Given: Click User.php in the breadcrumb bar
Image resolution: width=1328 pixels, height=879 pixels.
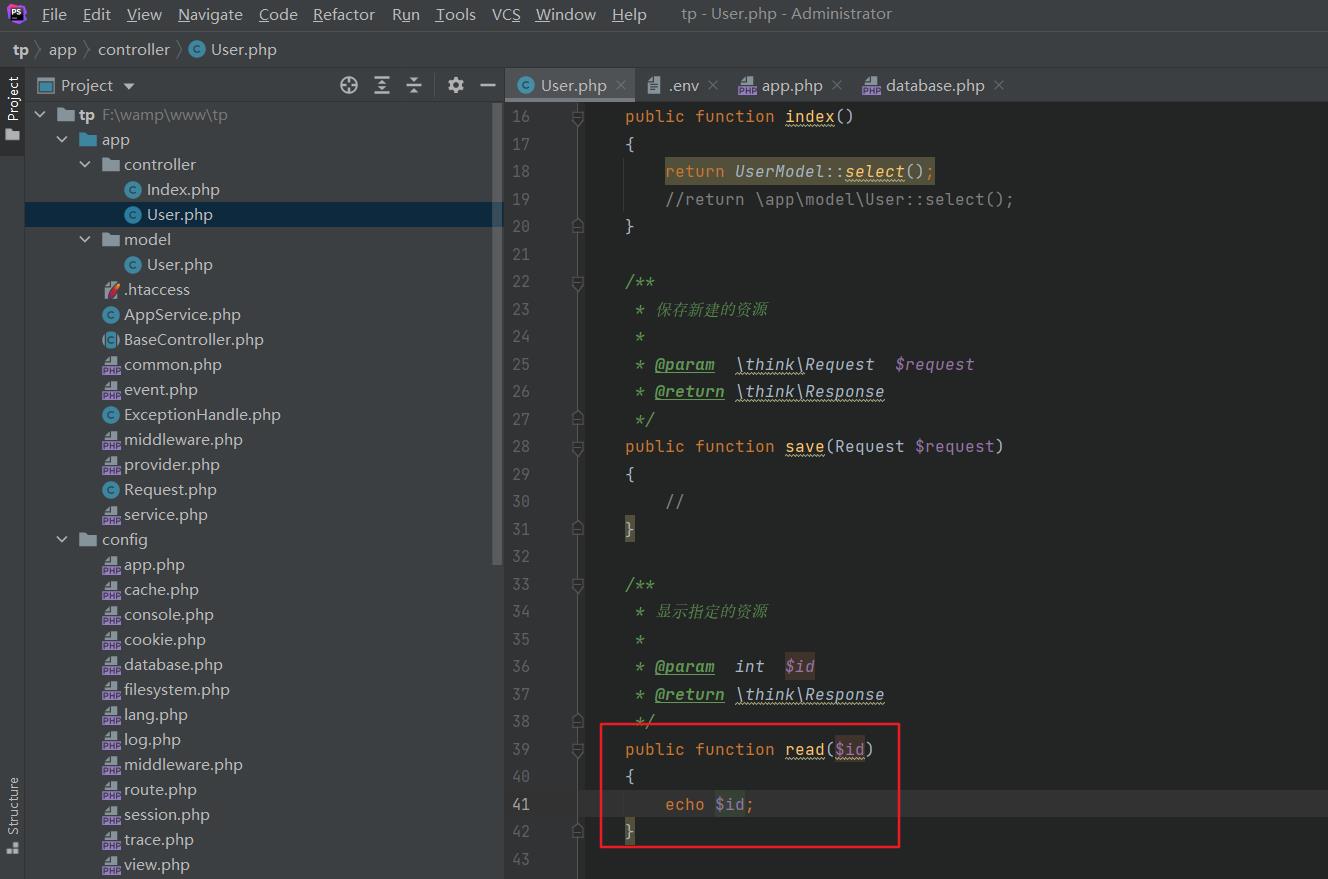Looking at the screenshot, I should coord(233,50).
